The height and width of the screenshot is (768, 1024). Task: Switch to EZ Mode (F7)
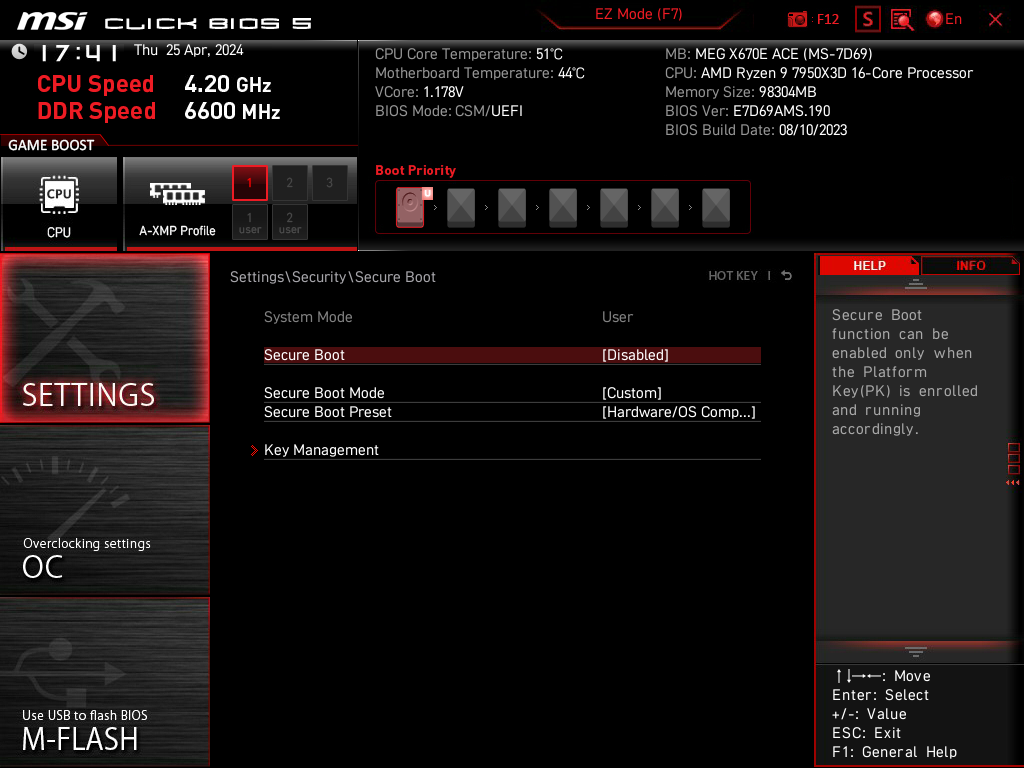coord(638,14)
